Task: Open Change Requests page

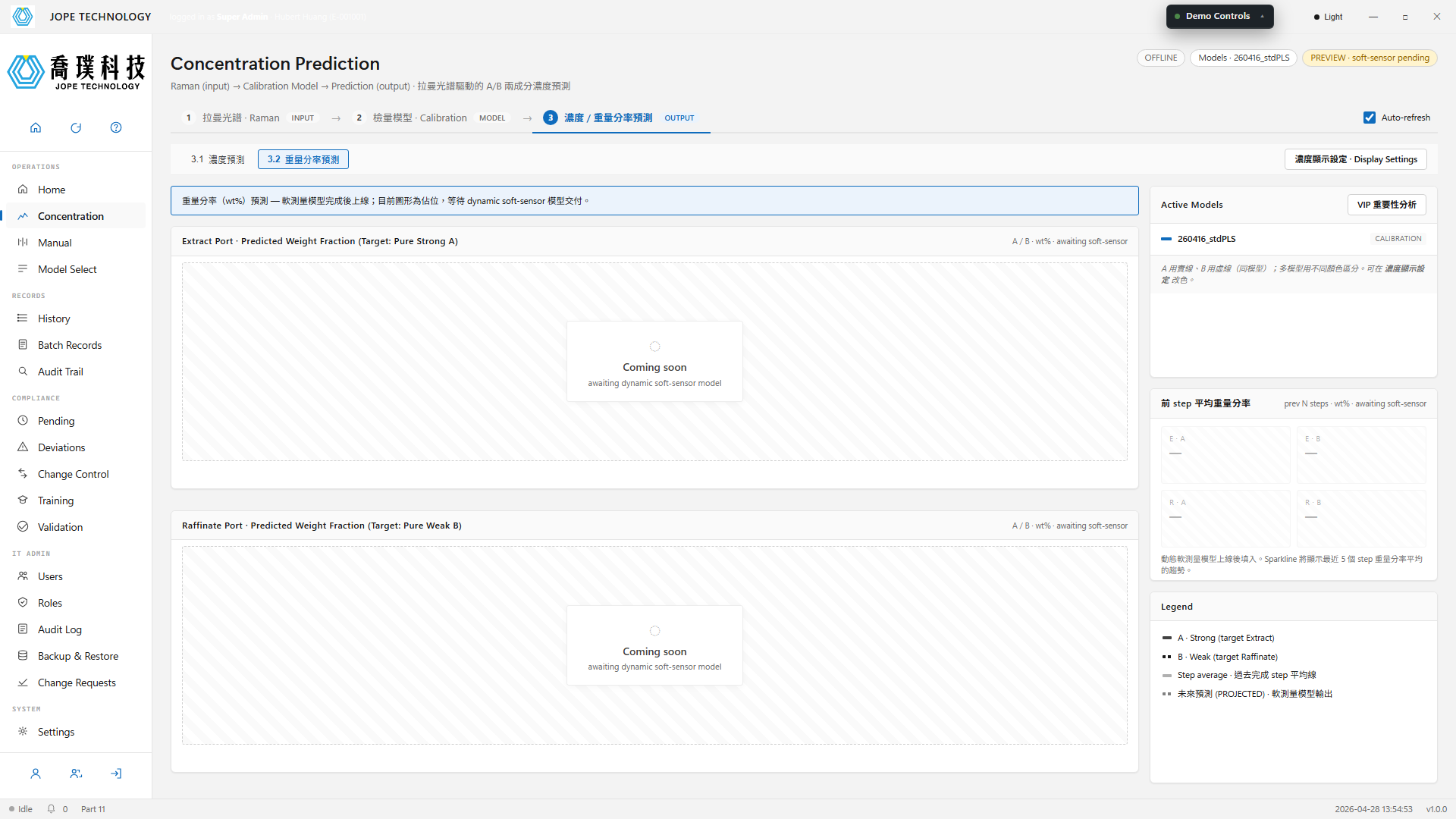Action: click(76, 682)
